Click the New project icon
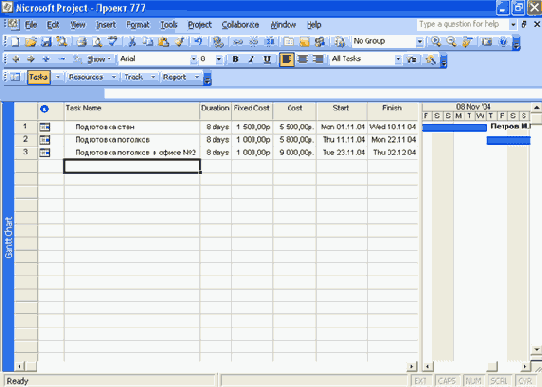 pos(15,42)
